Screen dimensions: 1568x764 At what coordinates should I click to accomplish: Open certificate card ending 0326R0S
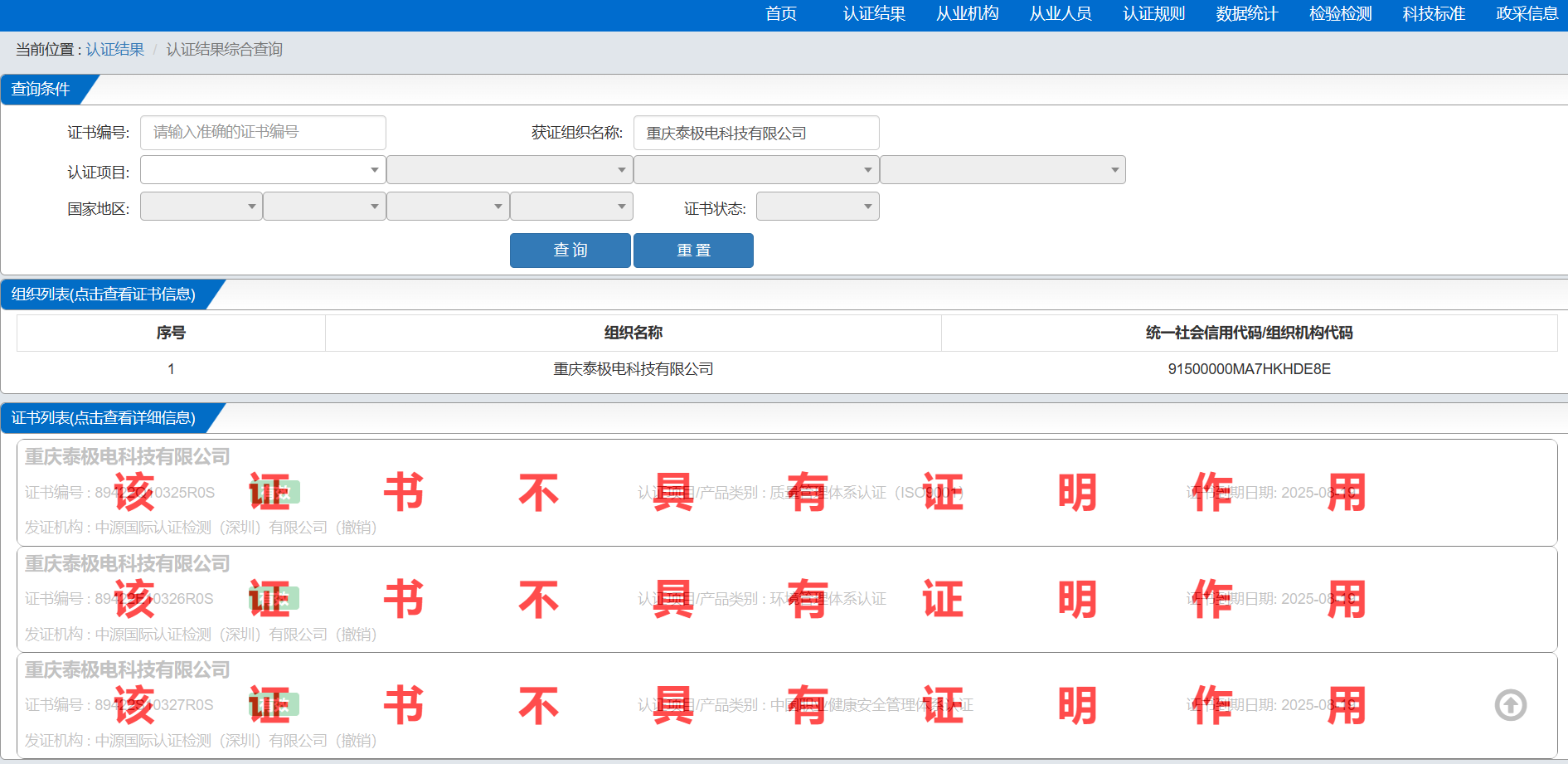pos(787,599)
